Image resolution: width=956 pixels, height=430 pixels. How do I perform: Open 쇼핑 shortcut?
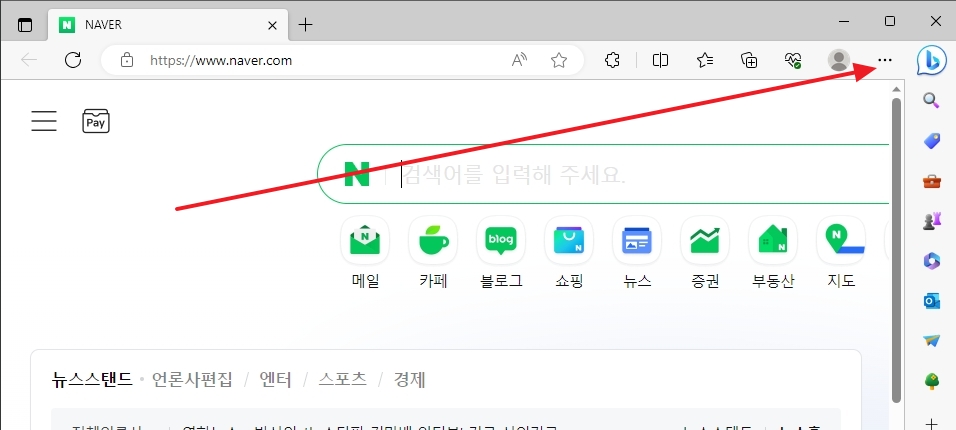569,254
